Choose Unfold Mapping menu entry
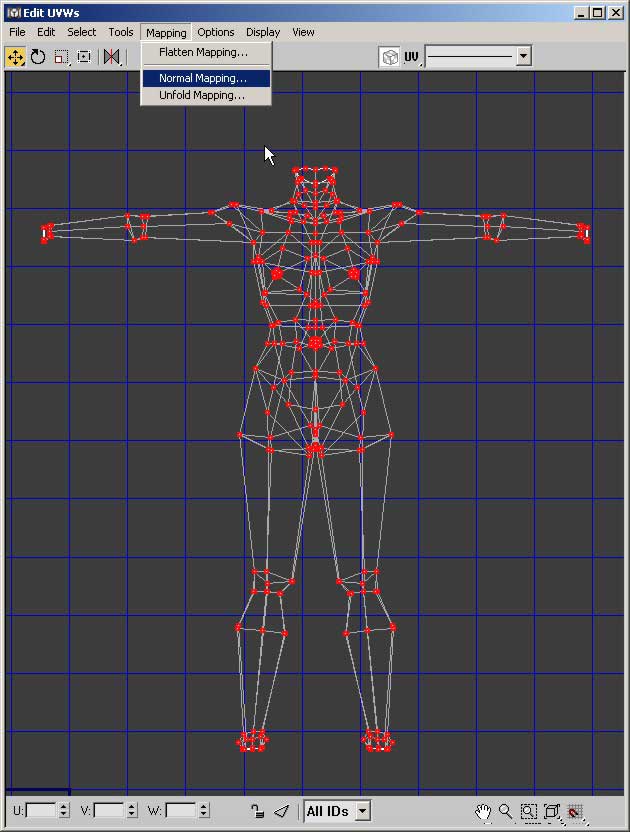The image size is (630, 832). pos(202,95)
